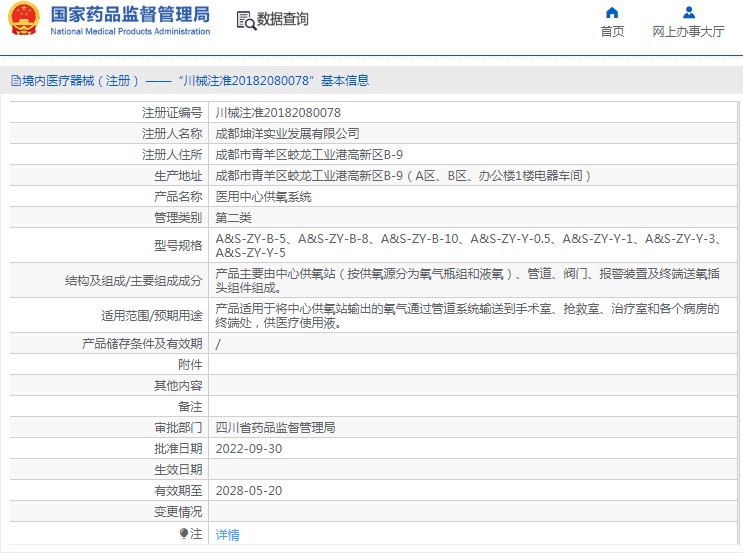Select production address ending 办公楼1楼电器车间
Screen dimensions: 743x558
point(403,176)
